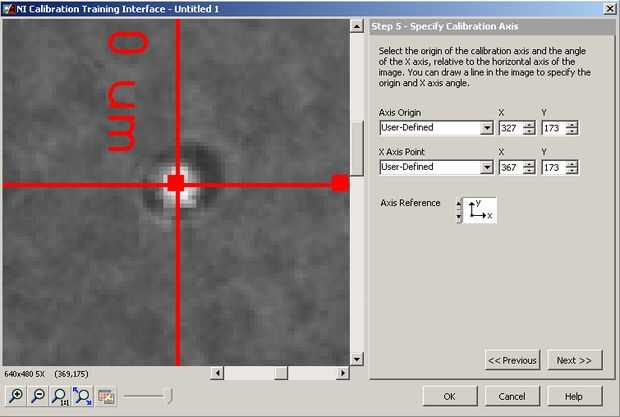Click the red X-axis endpoint handle
This screenshot has width=620, height=417.
(340, 183)
